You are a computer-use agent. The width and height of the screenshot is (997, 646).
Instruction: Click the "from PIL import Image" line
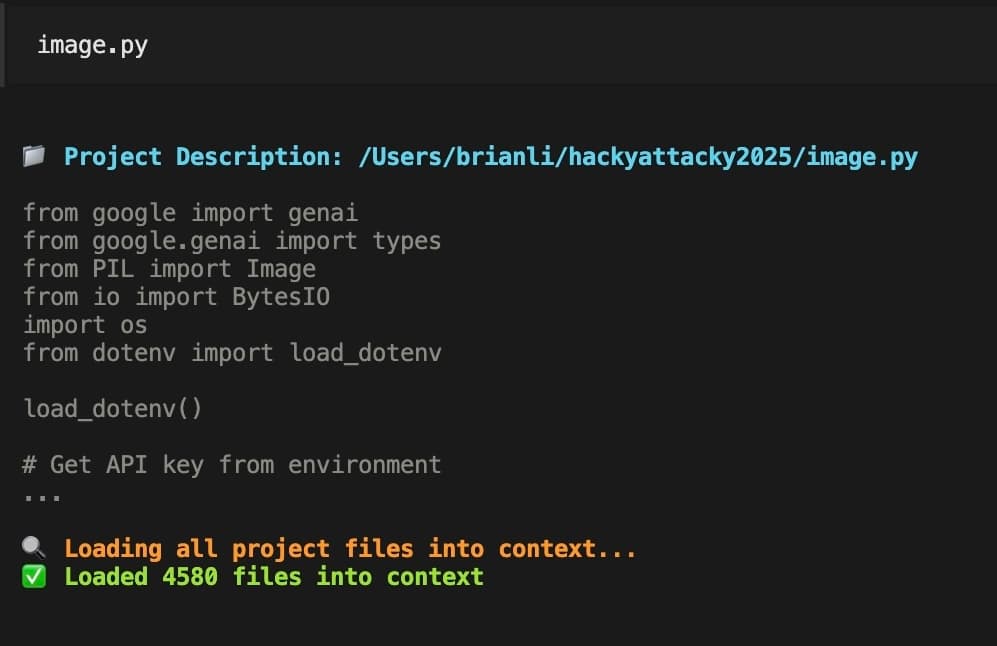click(169, 269)
